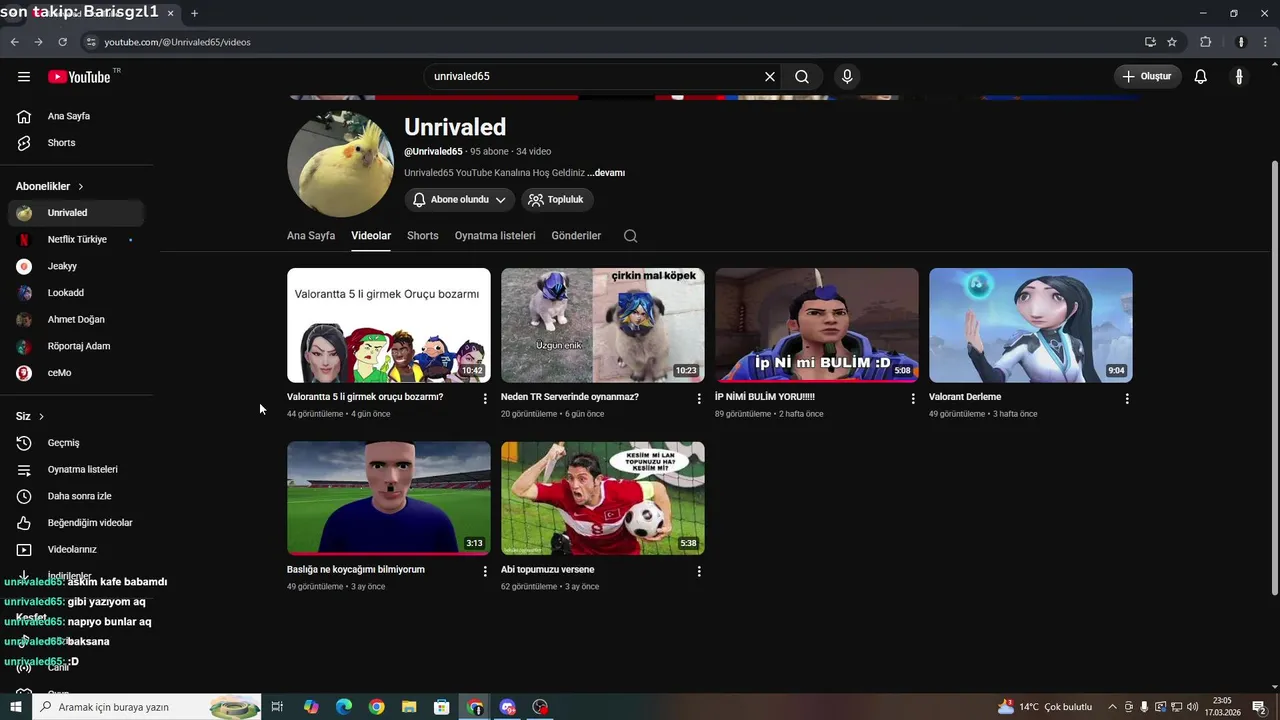Open Jeakyy subscription channel
The height and width of the screenshot is (720, 1280).
point(76,266)
